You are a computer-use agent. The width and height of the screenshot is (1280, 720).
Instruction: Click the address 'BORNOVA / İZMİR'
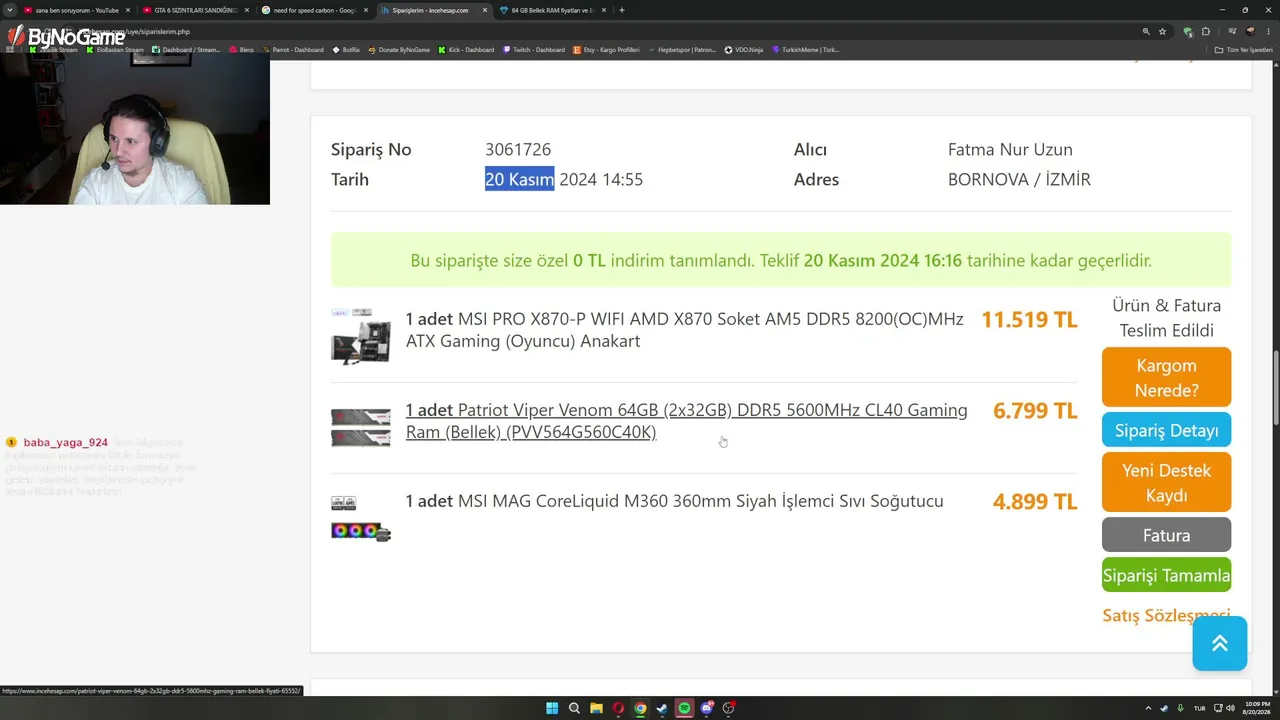pyautogui.click(x=1019, y=179)
